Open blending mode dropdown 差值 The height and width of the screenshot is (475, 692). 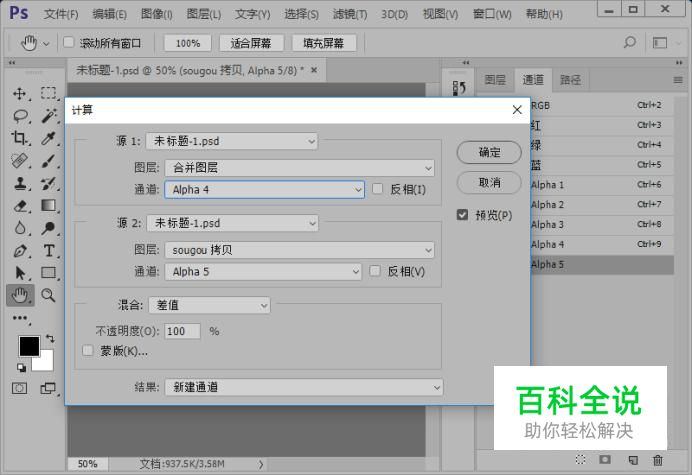coord(210,305)
